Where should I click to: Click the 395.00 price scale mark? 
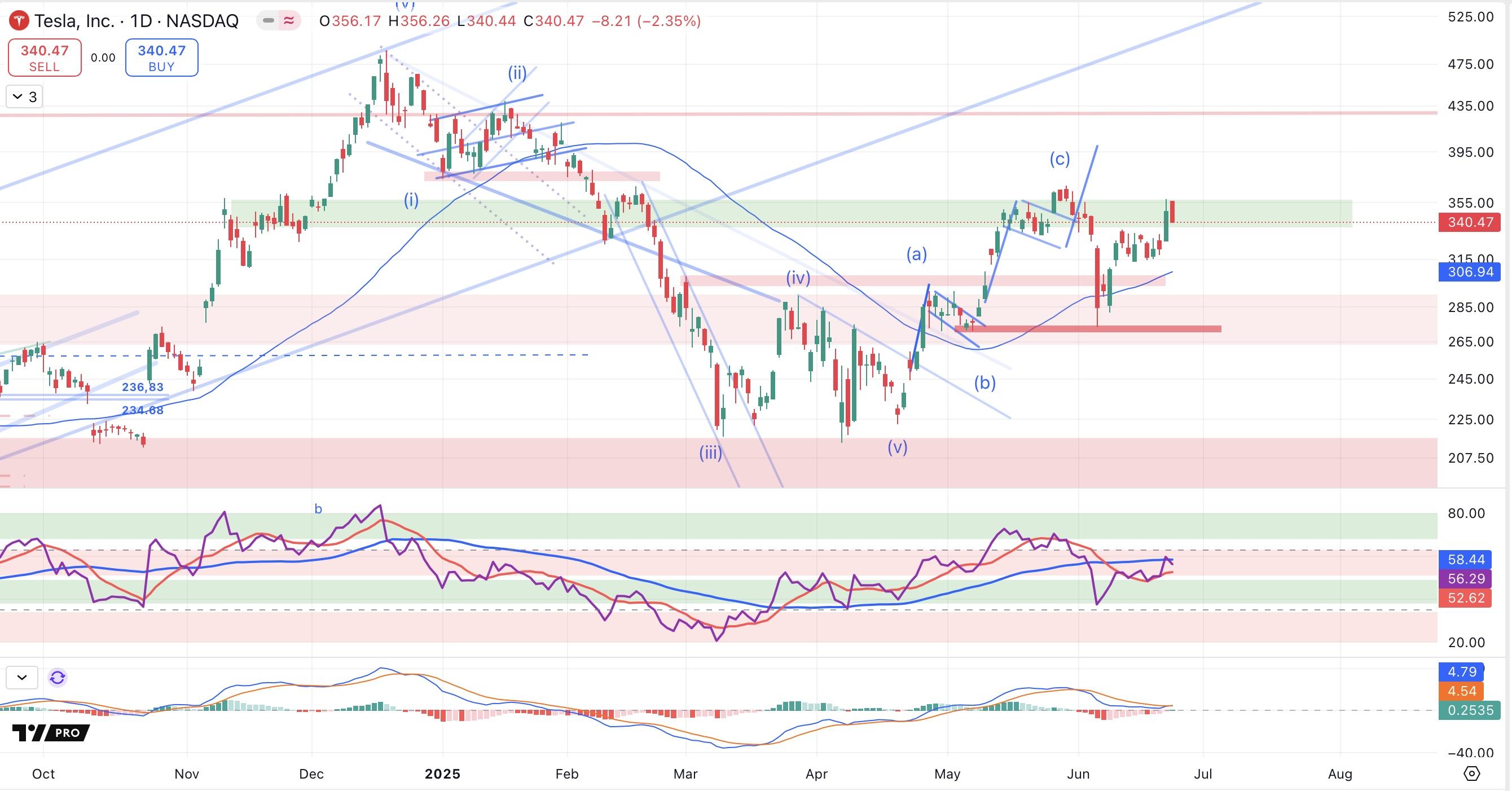tap(1471, 152)
